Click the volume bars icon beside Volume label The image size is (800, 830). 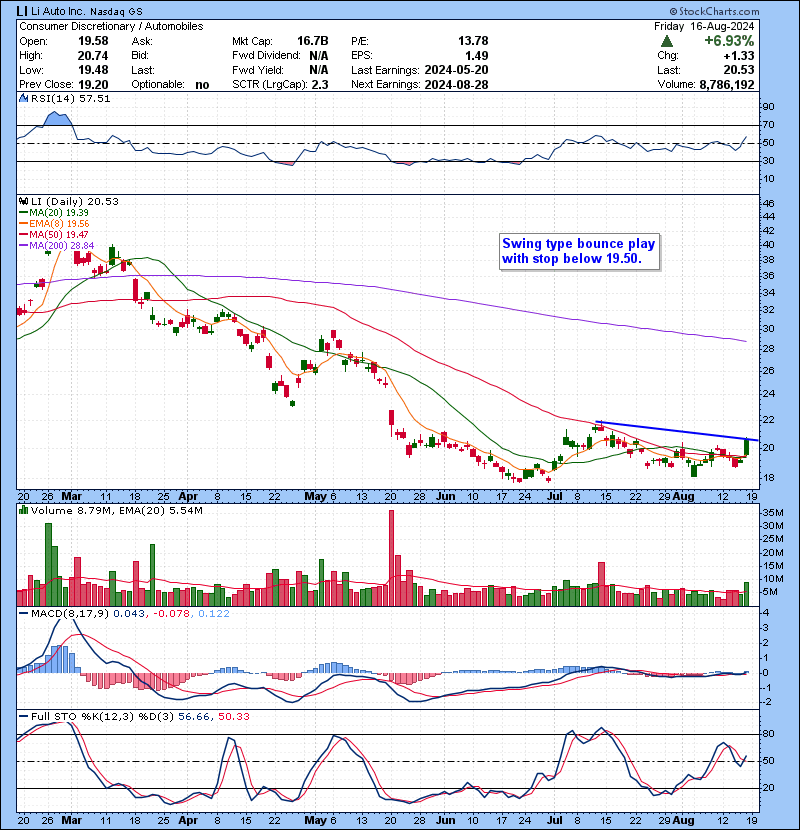[x=23, y=510]
